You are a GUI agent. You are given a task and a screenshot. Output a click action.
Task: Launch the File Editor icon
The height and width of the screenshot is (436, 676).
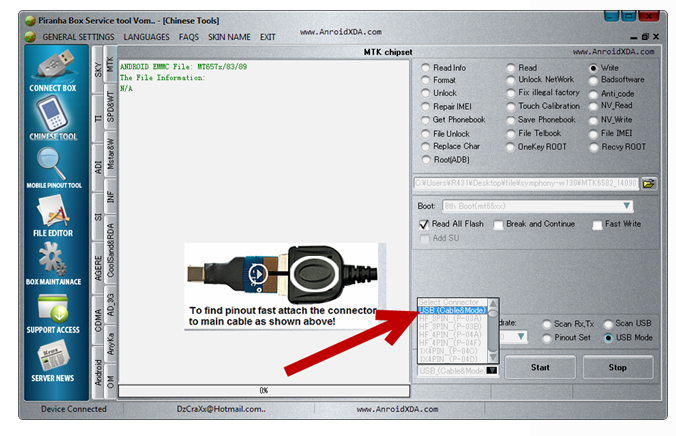tap(53, 210)
